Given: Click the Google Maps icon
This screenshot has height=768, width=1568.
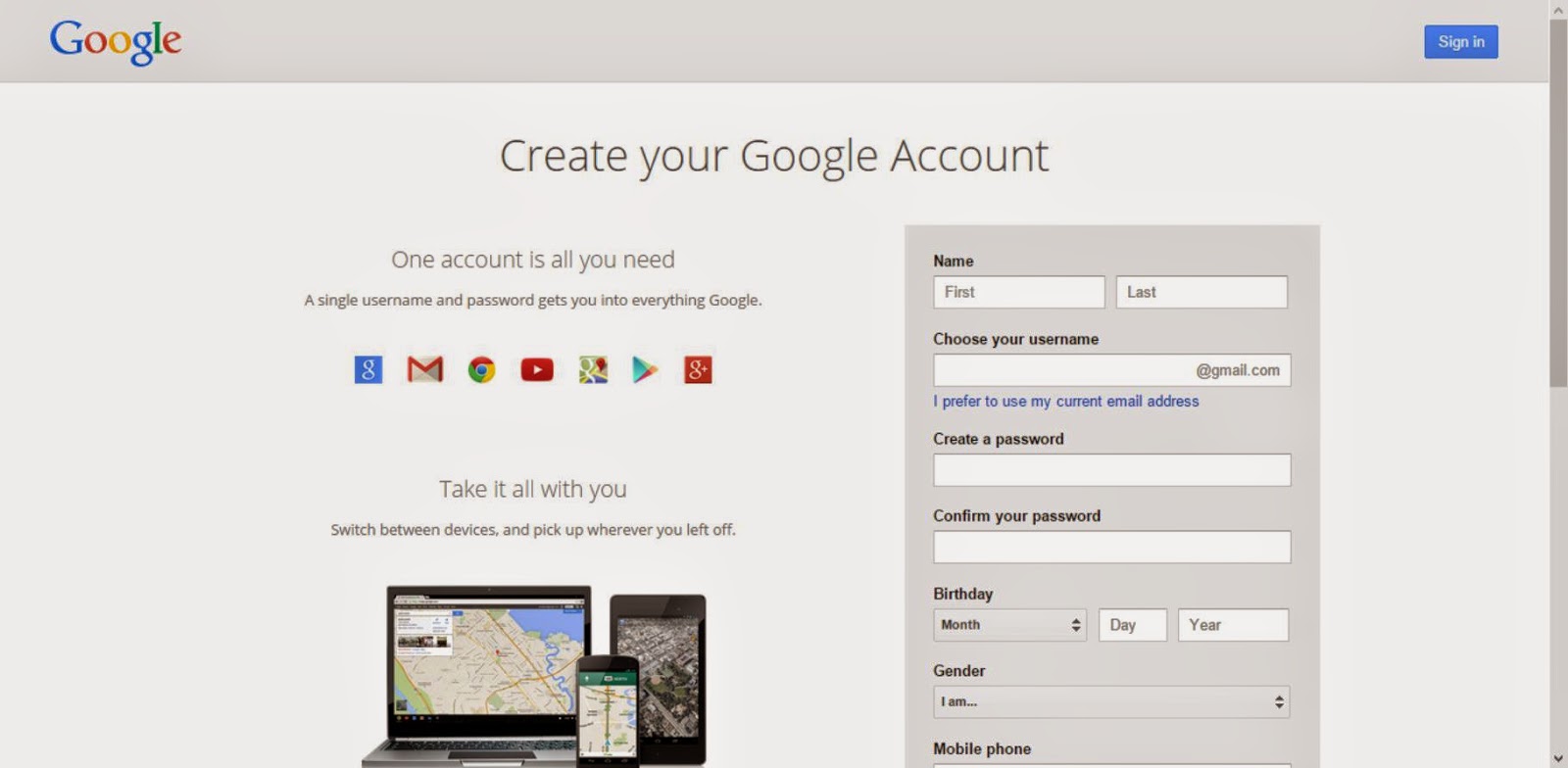Looking at the screenshot, I should tap(593, 369).
